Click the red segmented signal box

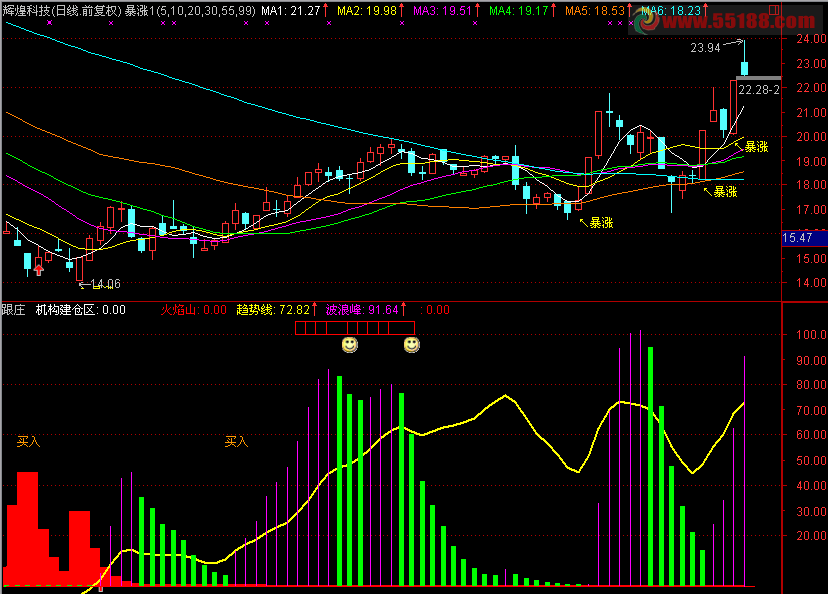(355, 328)
